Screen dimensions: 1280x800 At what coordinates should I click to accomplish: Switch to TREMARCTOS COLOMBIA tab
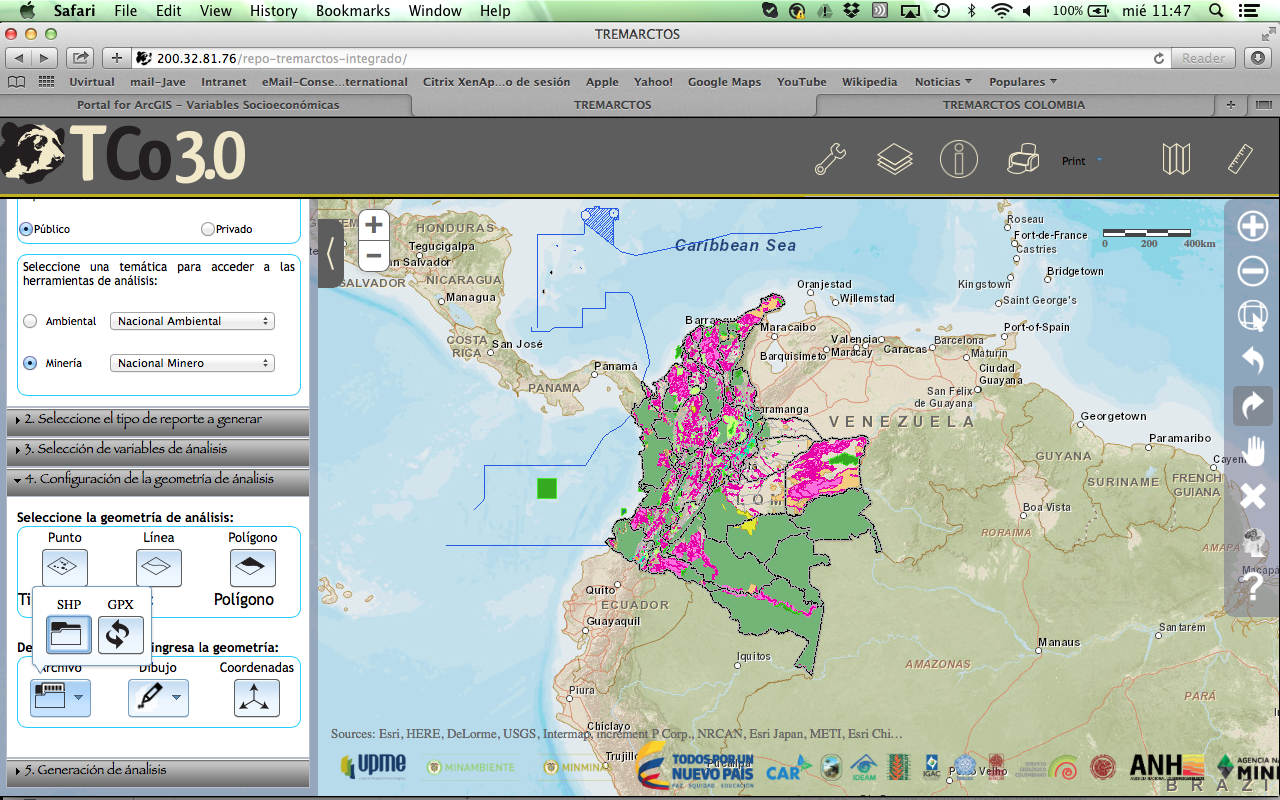point(1013,105)
